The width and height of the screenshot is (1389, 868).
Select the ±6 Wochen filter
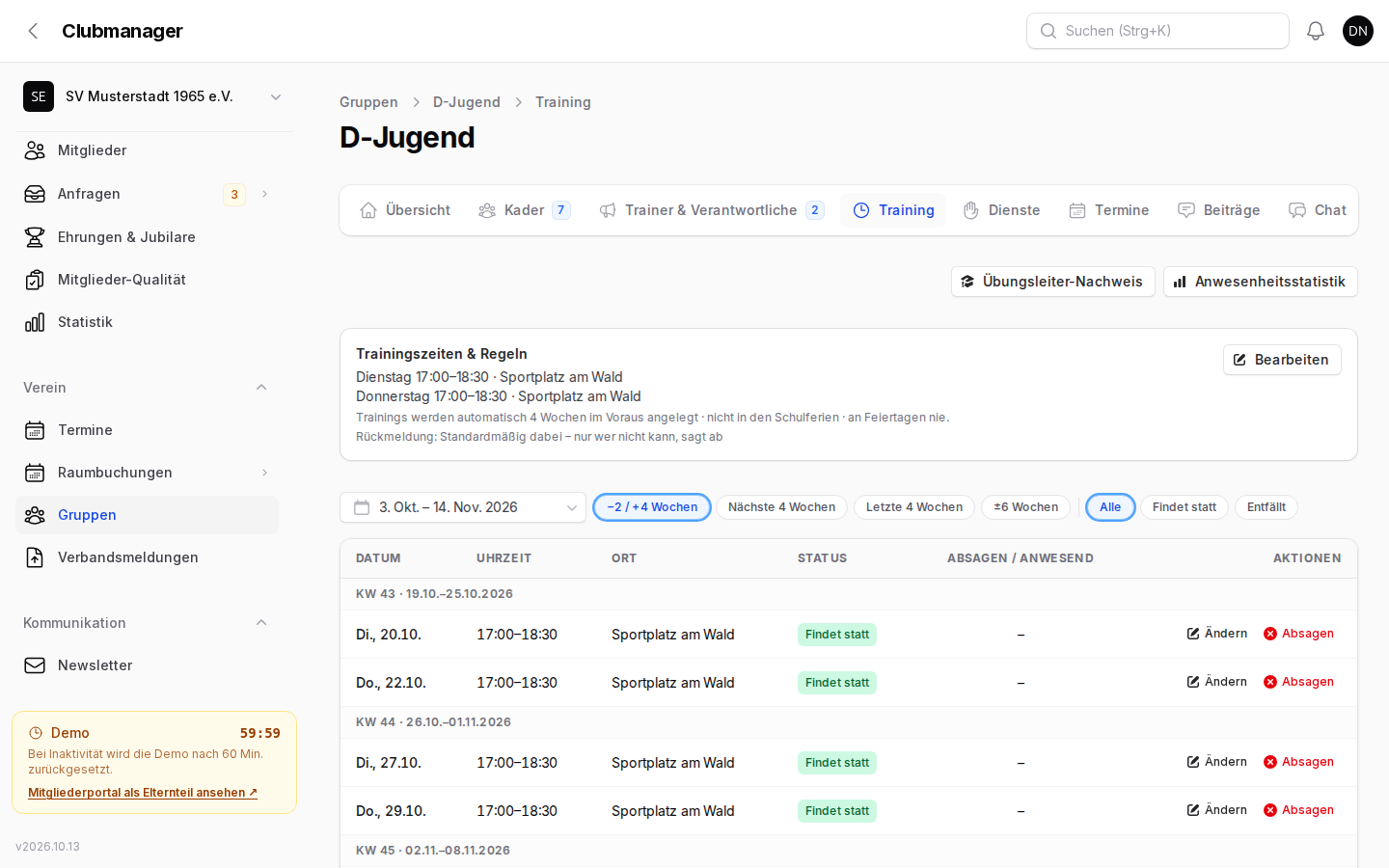pos(1025,507)
